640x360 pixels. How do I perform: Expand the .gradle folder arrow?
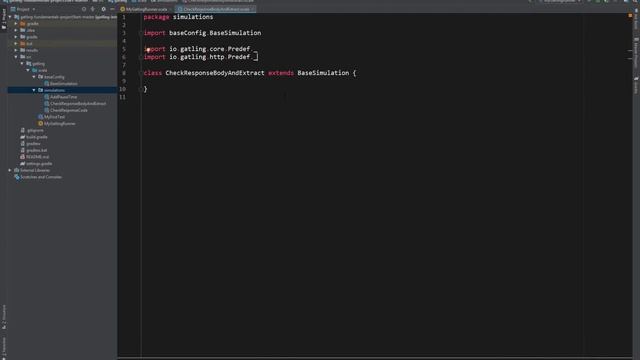(x=16, y=23)
